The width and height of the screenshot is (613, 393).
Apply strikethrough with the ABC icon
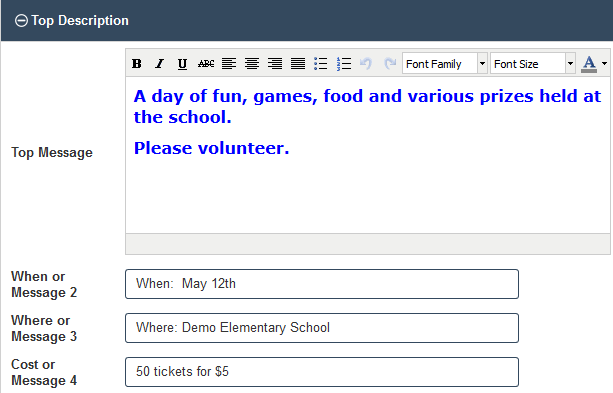coord(206,63)
